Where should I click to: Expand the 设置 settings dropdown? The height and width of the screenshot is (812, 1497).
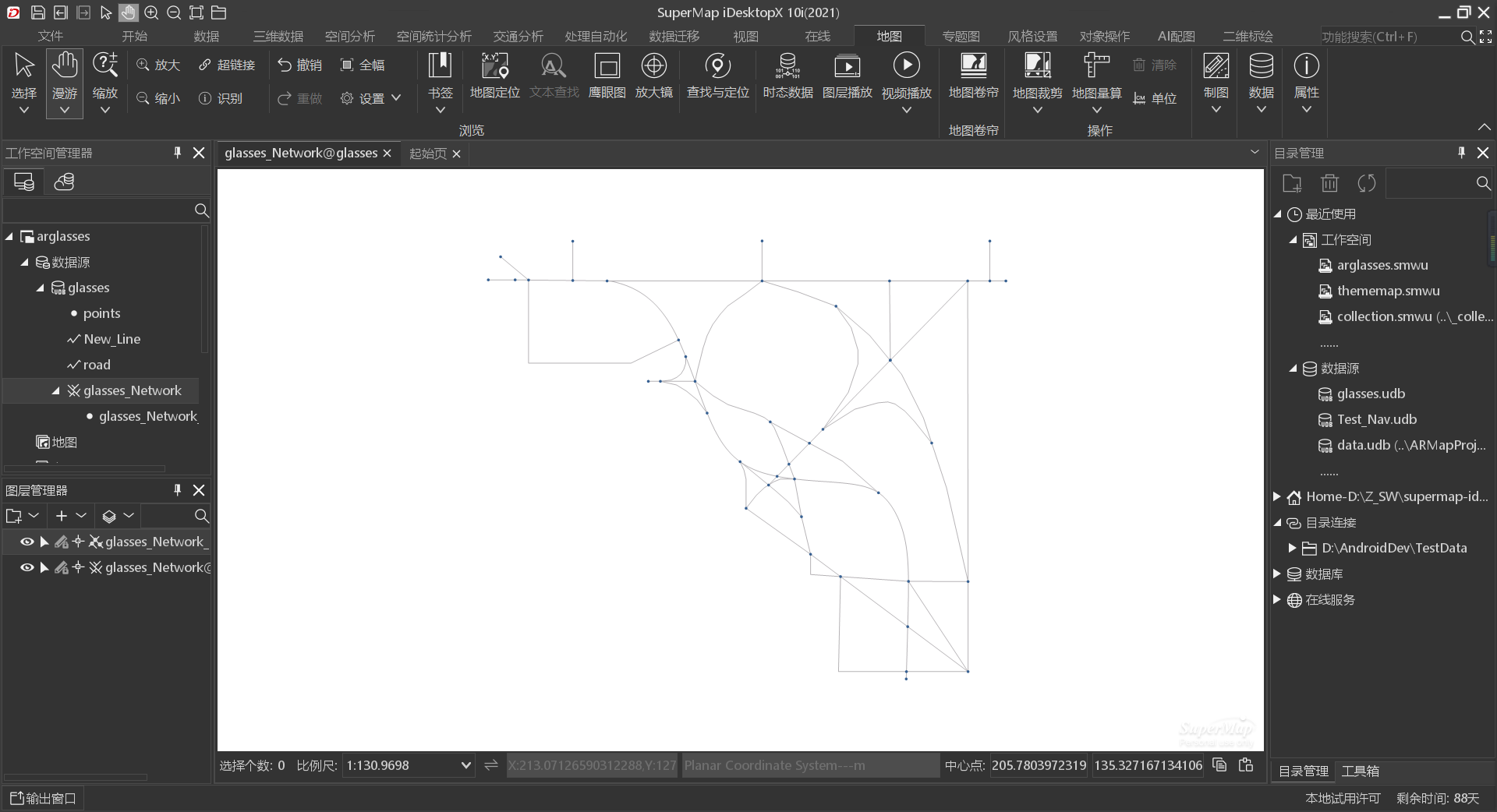click(396, 98)
